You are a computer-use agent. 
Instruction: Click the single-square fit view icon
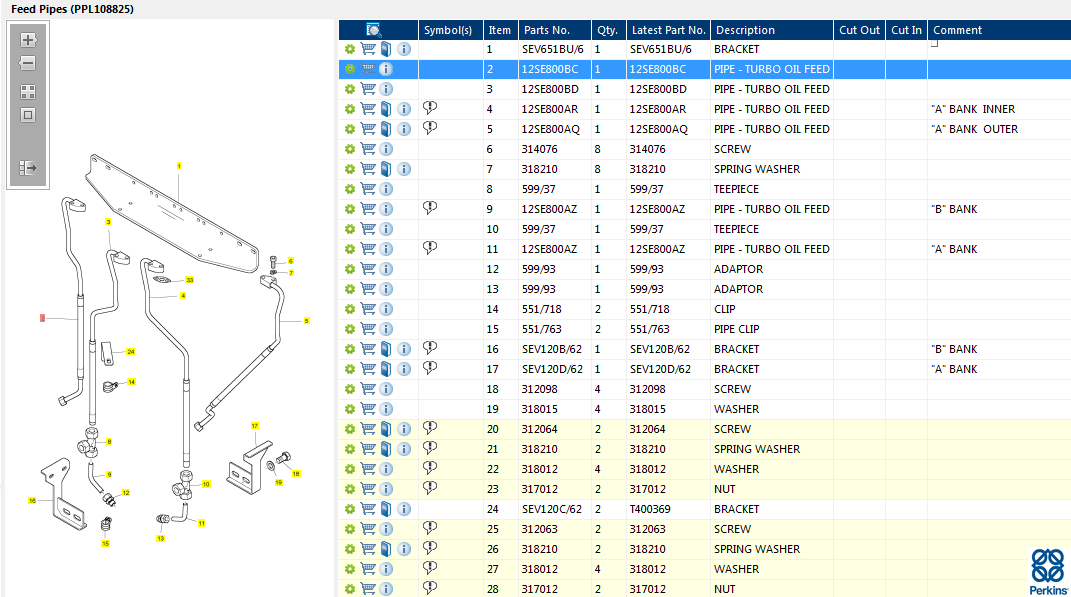[x=28, y=115]
